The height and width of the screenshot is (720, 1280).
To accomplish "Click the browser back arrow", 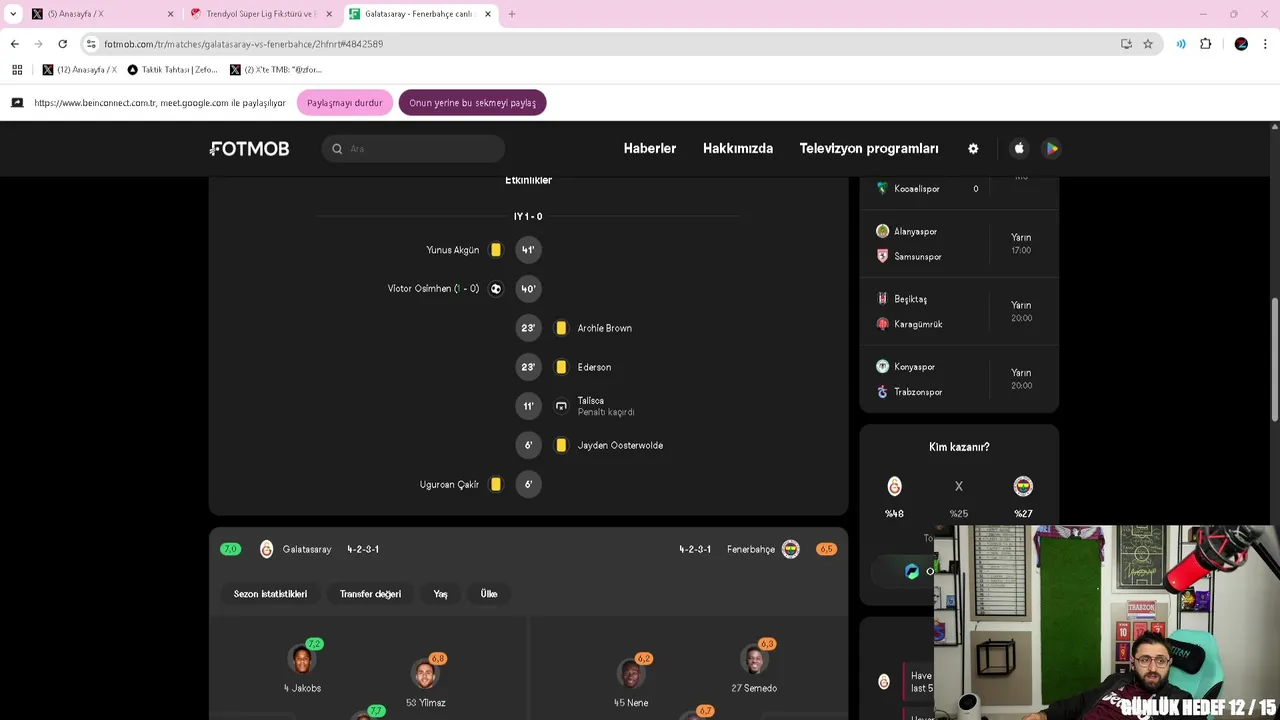I will coord(14,44).
